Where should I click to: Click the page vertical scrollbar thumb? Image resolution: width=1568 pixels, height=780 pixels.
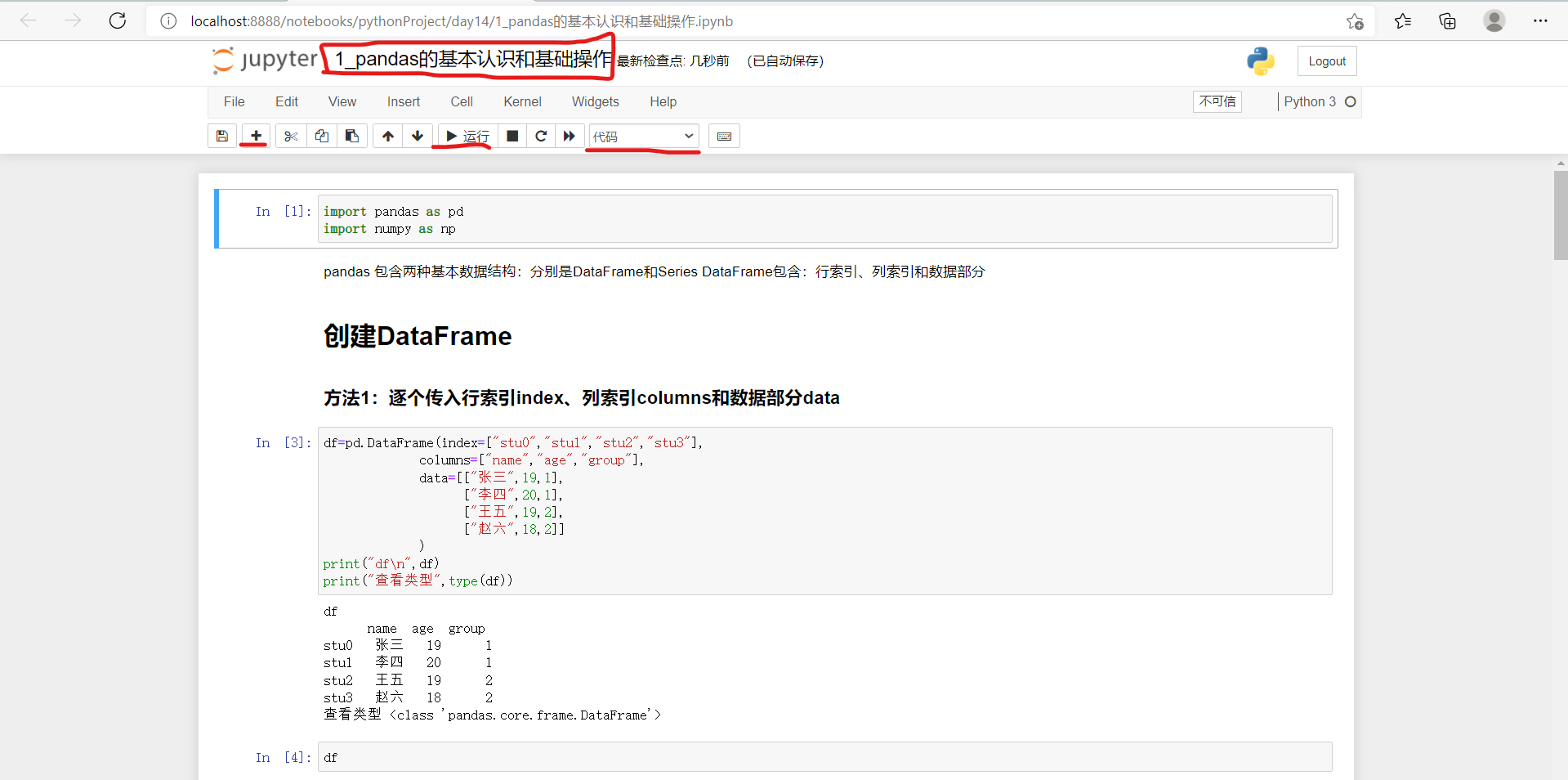pos(1561,215)
